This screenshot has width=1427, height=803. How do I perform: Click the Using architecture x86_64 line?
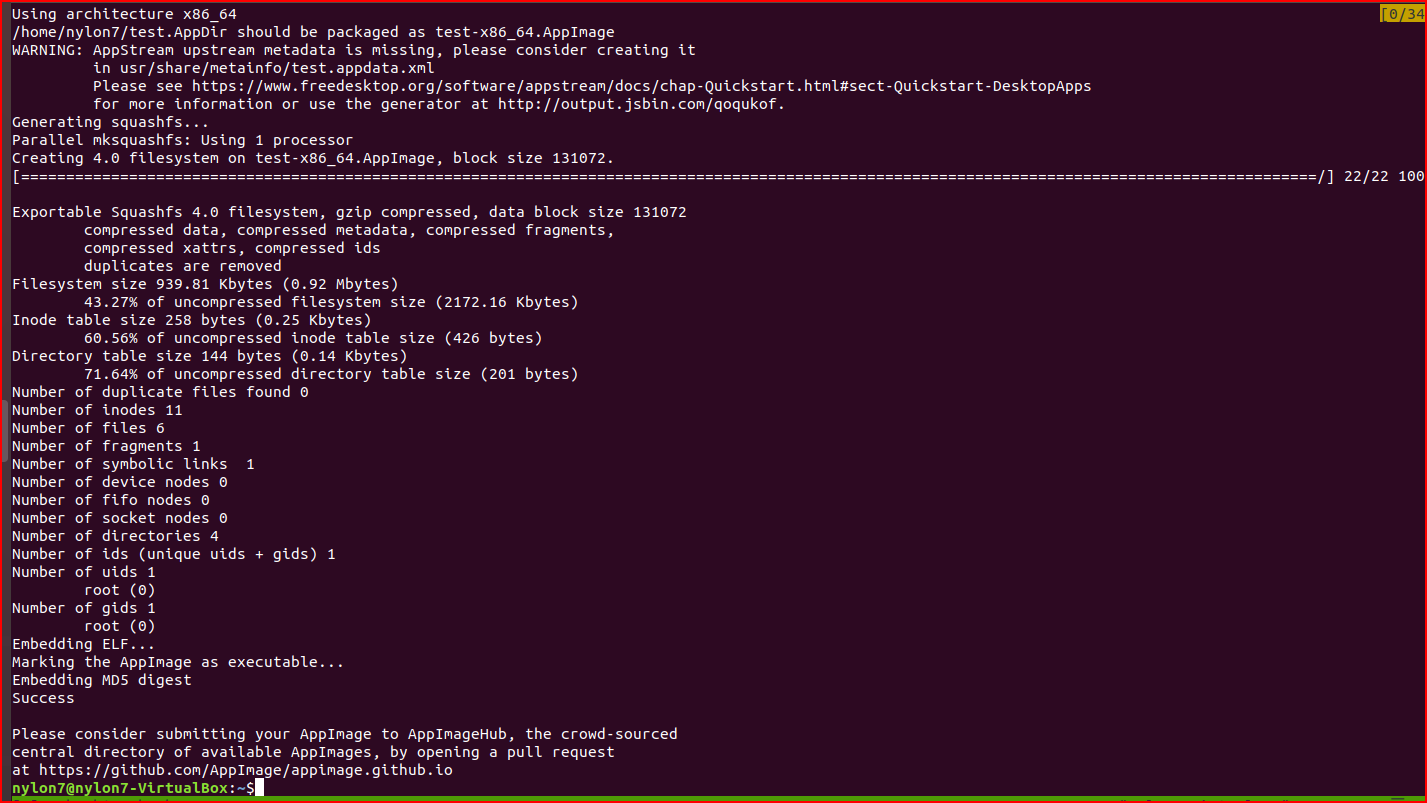click(x=124, y=14)
